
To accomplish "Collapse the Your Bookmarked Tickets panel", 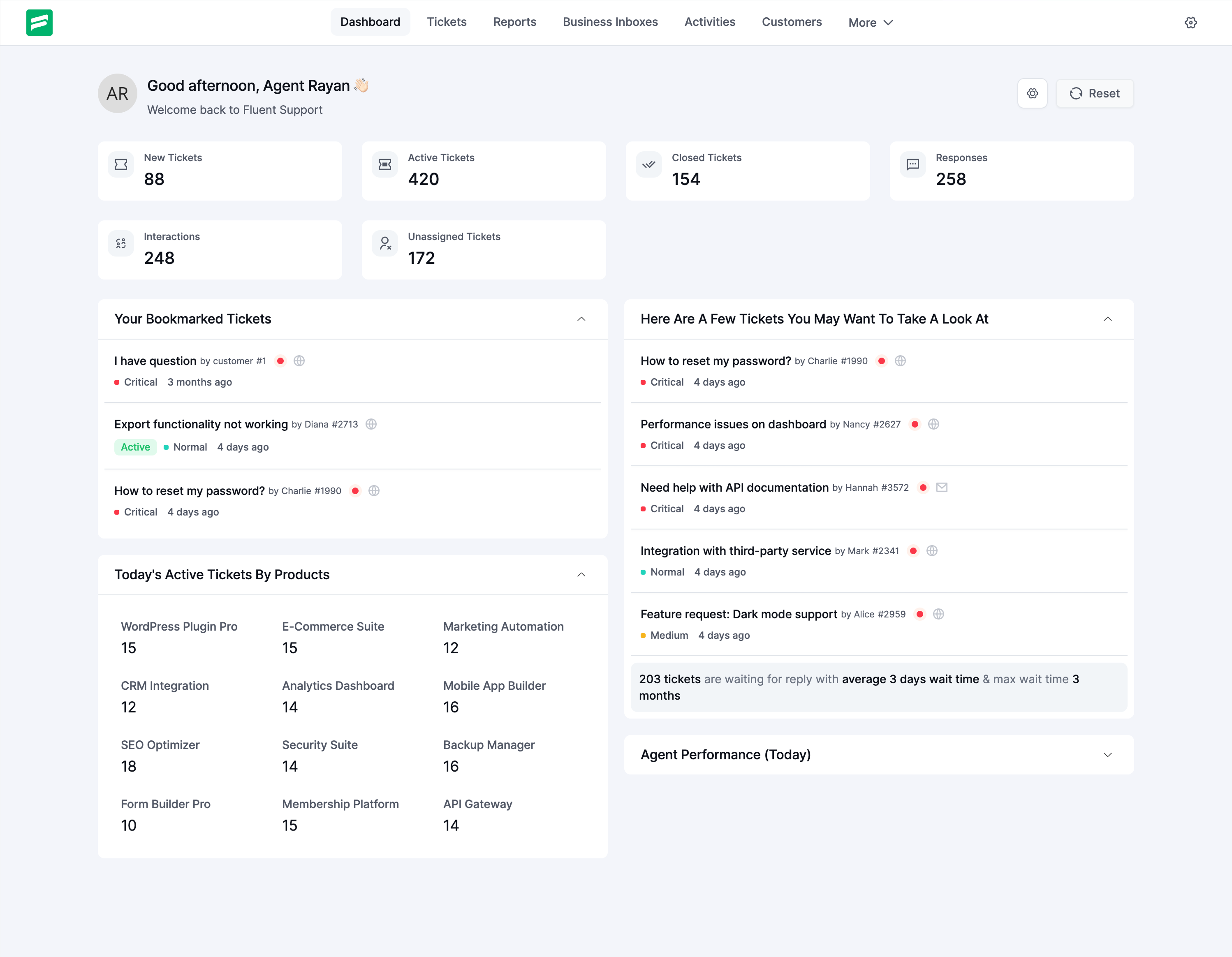I will point(581,319).
